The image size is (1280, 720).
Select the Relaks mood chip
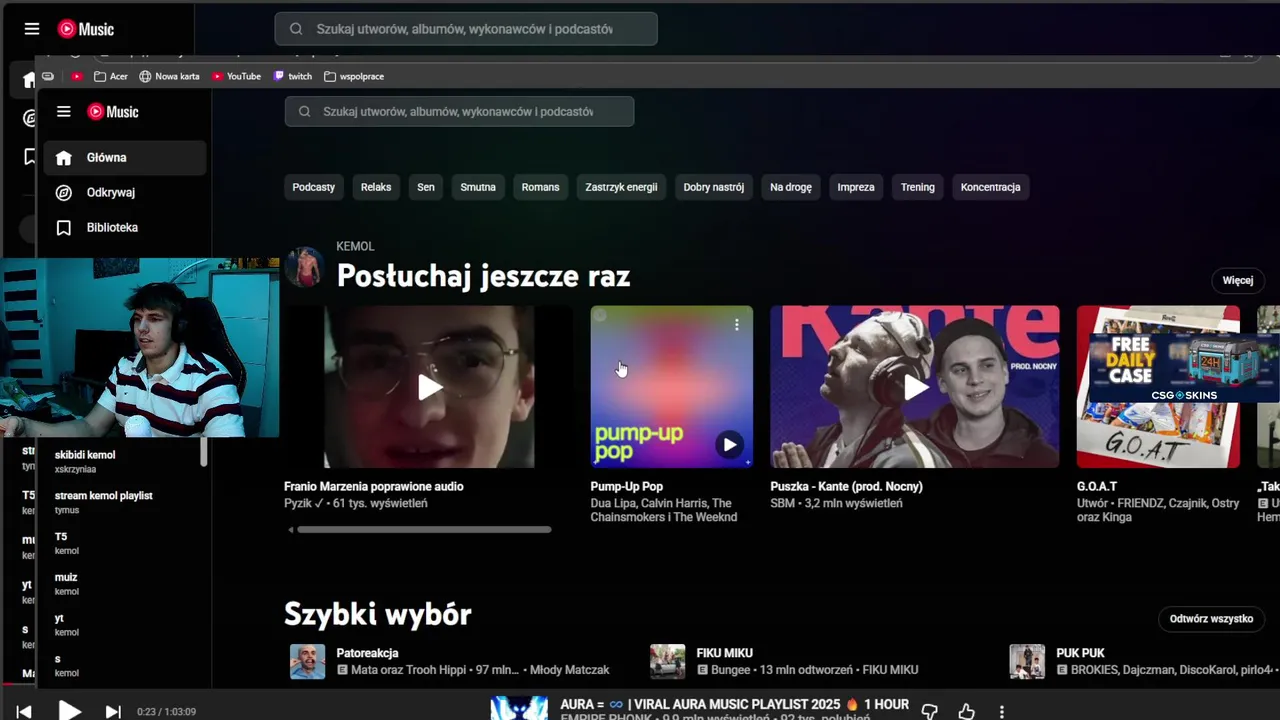[x=376, y=187]
